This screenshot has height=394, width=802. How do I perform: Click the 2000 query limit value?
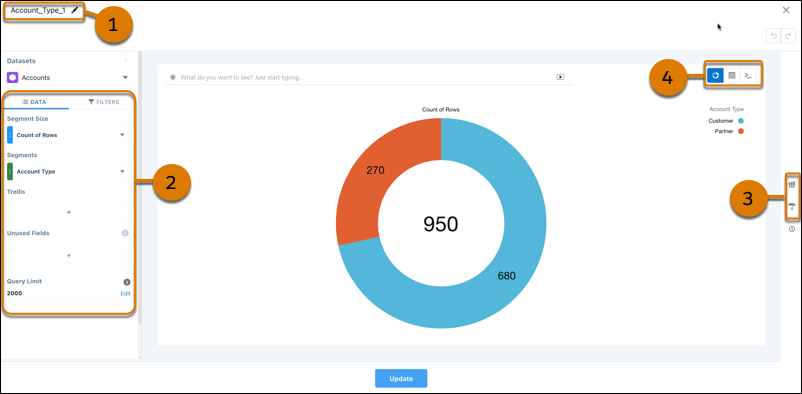pos(14,294)
